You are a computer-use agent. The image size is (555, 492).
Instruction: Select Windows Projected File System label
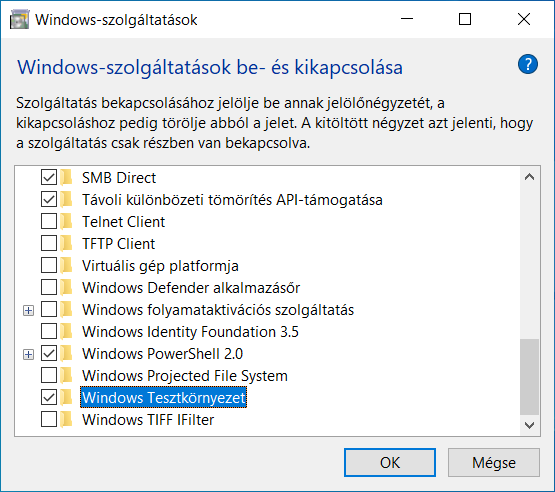[x=185, y=376]
